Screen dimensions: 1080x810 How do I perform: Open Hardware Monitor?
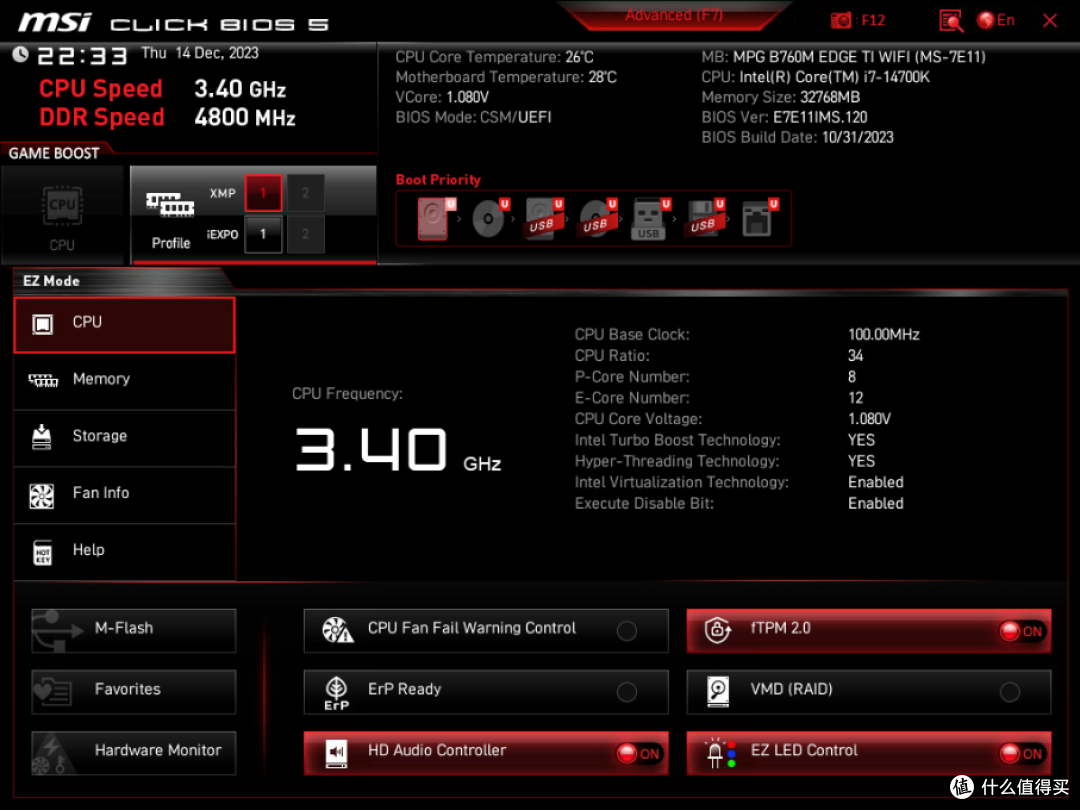[x=134, y=753]
